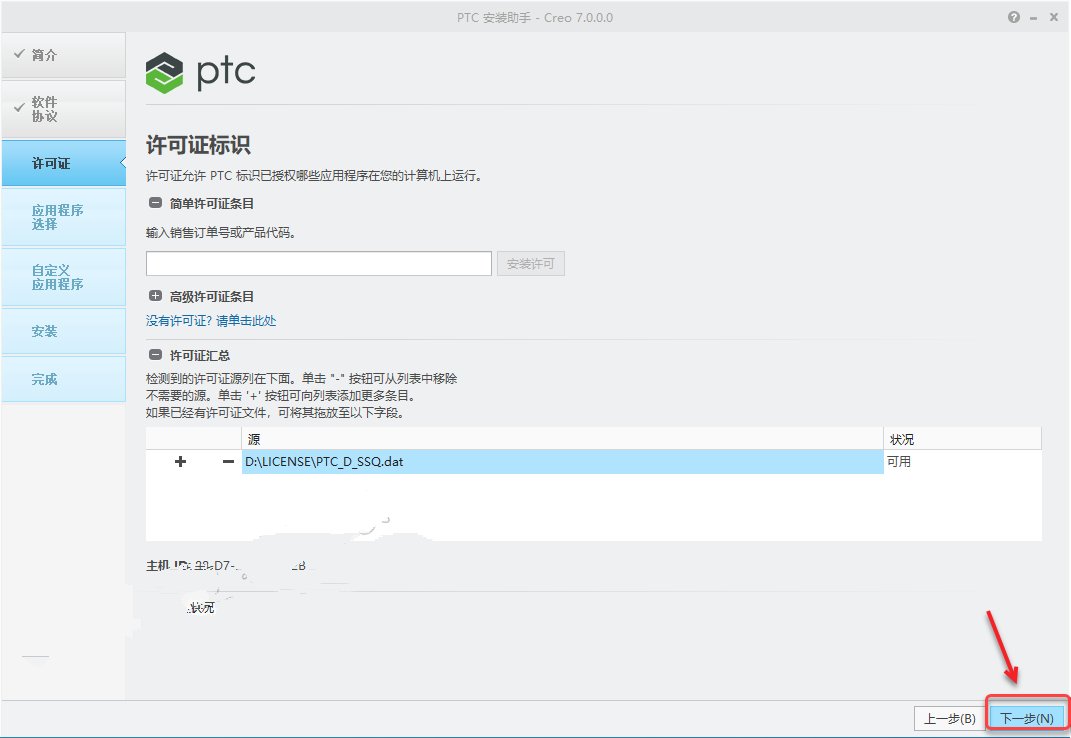Click the 状况 column header

pyautogui.click(x=962, y=439)
